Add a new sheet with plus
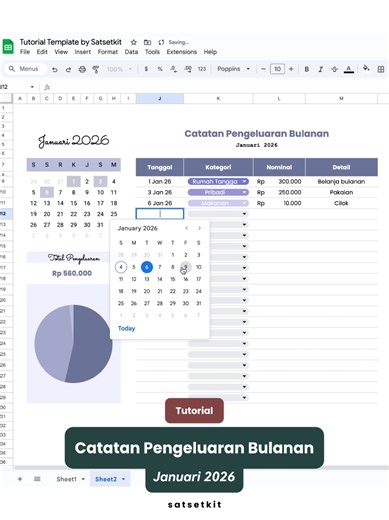Image resolution: width=389 pixels, height=520 pixels. 20,479
